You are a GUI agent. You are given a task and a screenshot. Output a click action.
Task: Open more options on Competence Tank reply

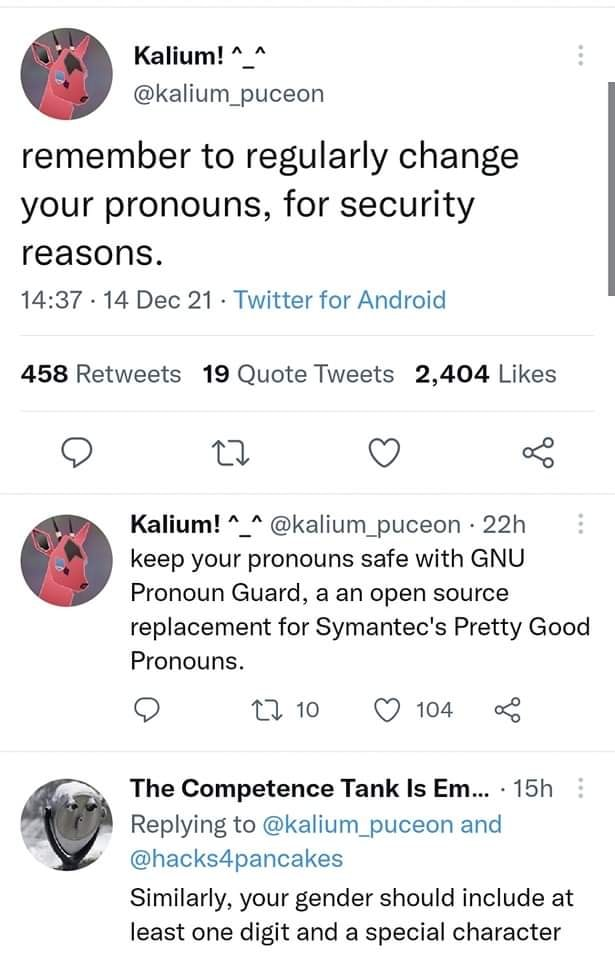580,789
